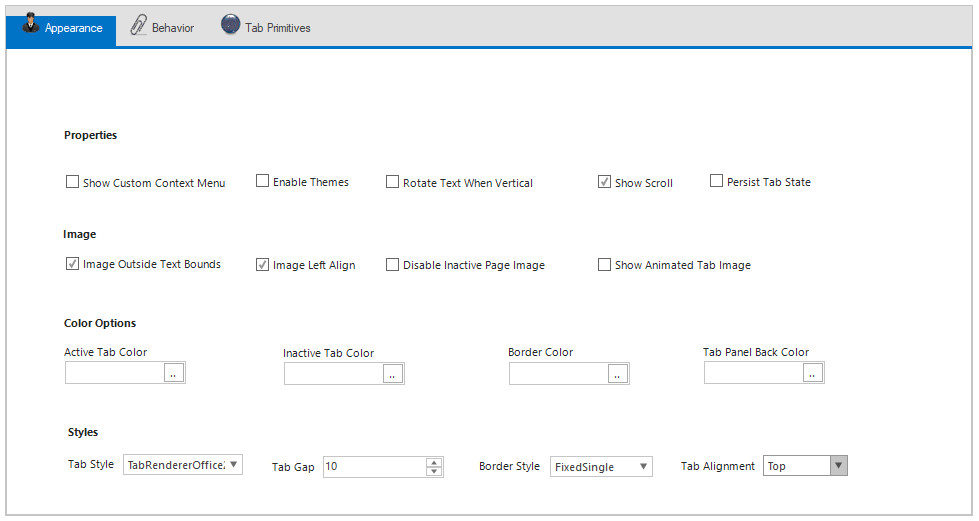
Task: Click the Inactive Tab Color label
Action: (x=328, y=354)
